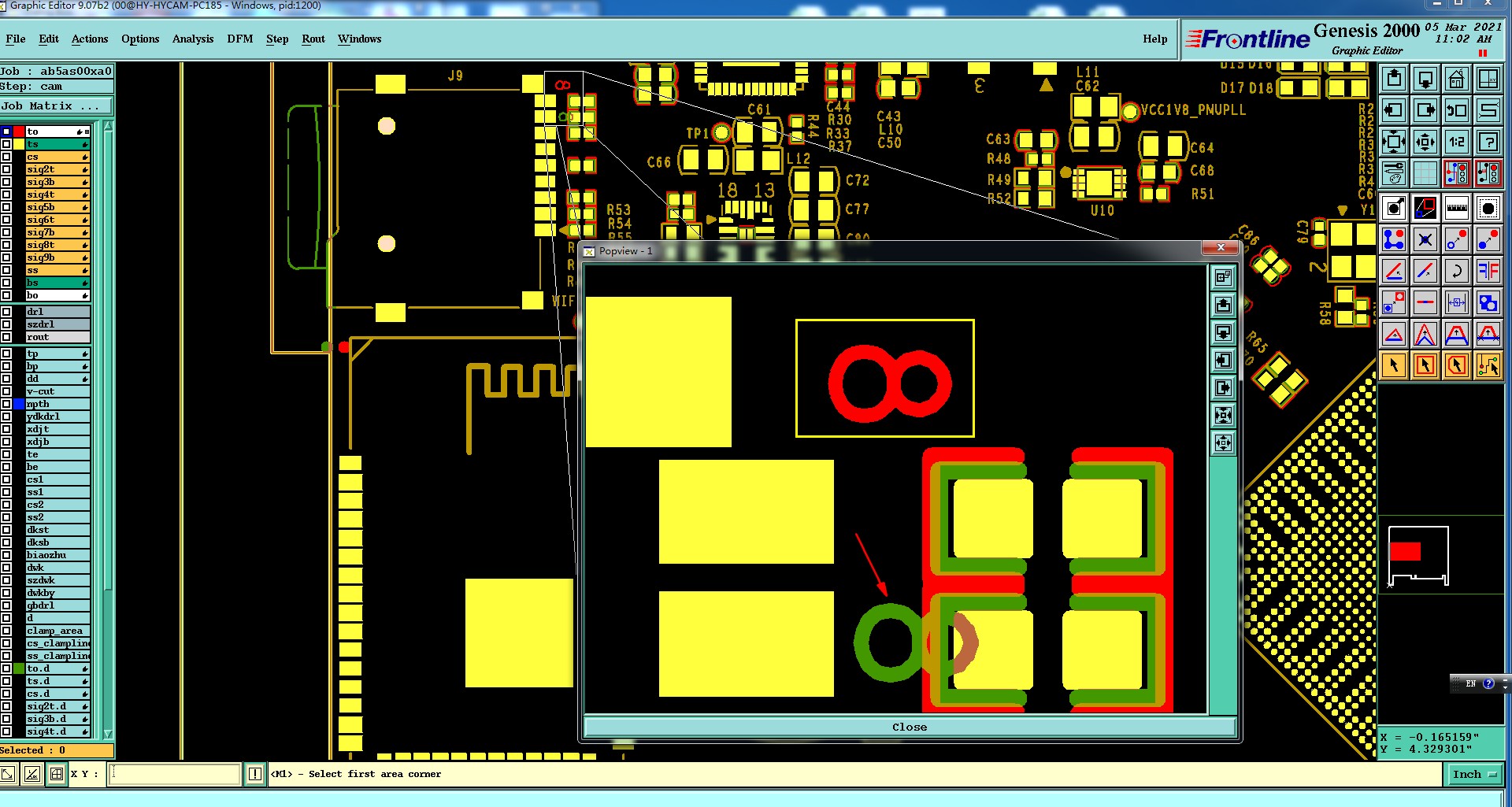The height and width of the screenshot is (807, 1512).
Task: Click the red color swatch of layer to
Action: click(x=19, y=131)
